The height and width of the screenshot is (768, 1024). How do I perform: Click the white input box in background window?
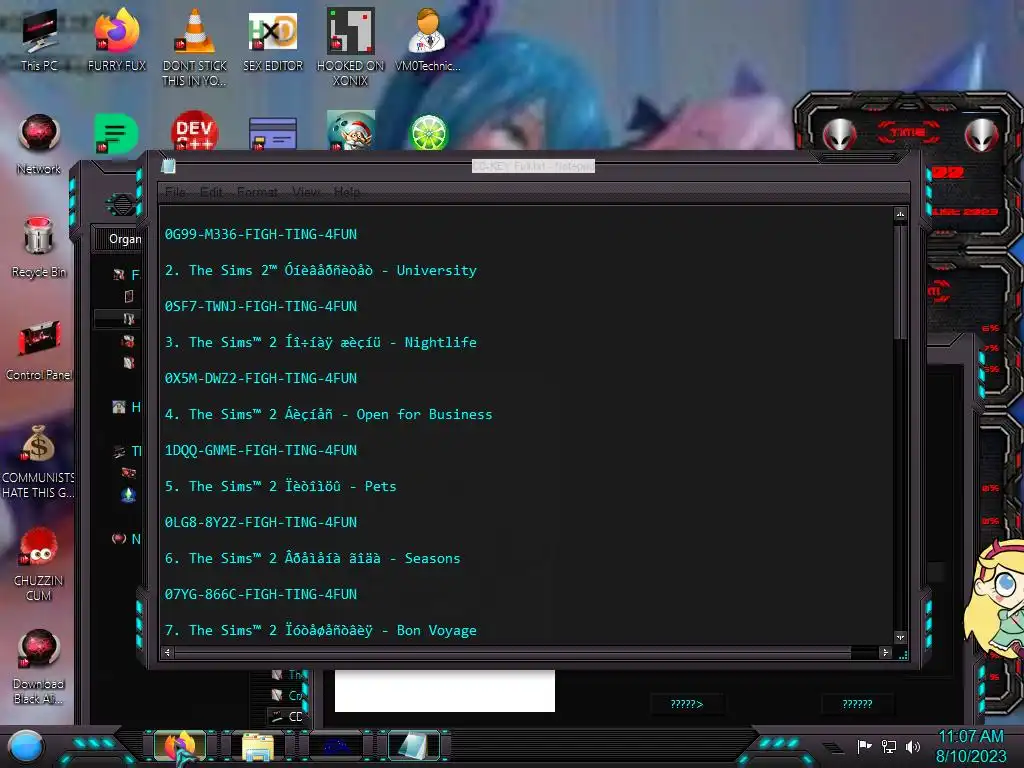(445, 691)
